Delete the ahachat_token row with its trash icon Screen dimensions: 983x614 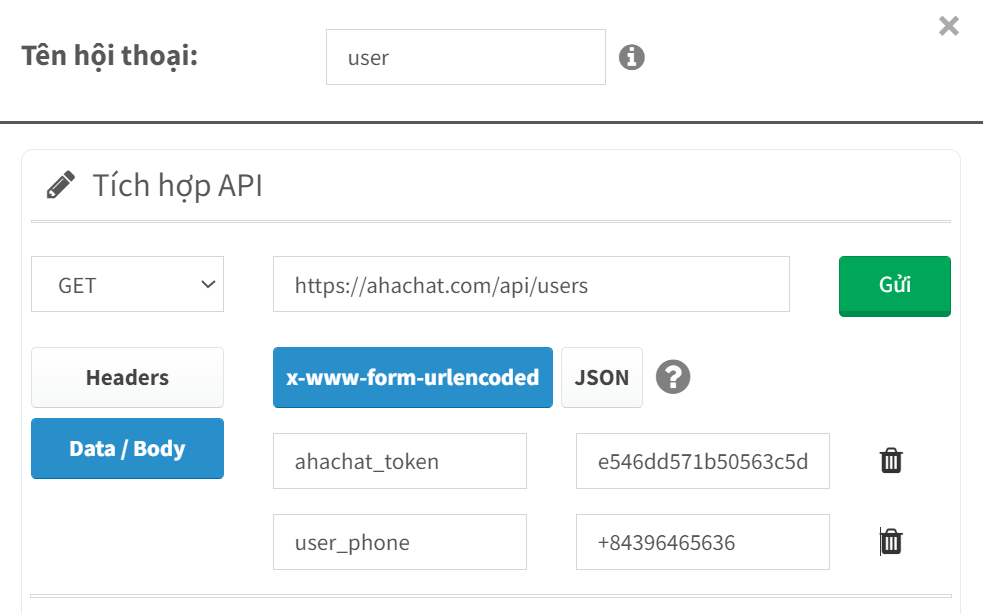891,460
